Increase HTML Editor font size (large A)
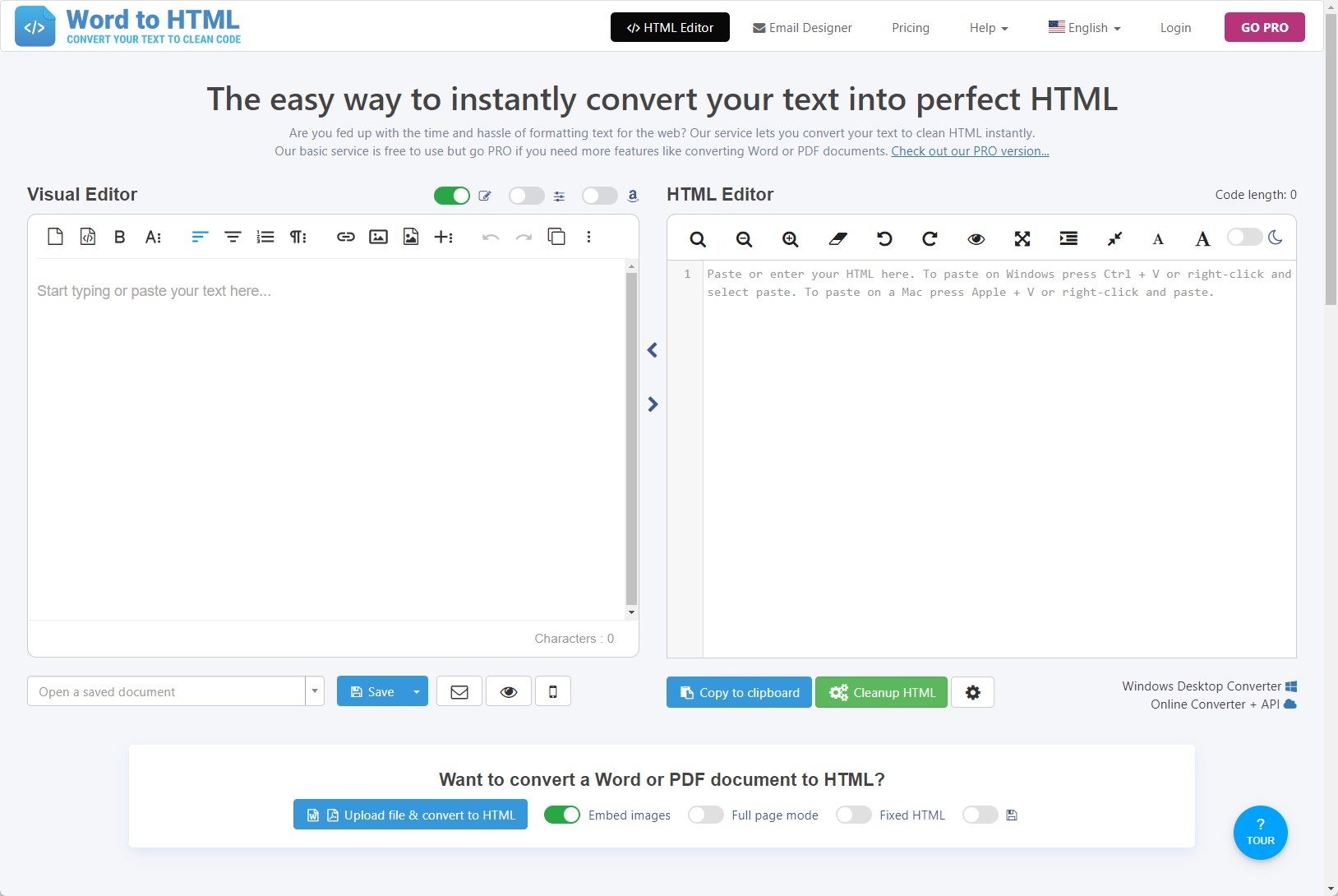Image resolution: width=1338 pixels, height=896 pixels. [1202, 238]
